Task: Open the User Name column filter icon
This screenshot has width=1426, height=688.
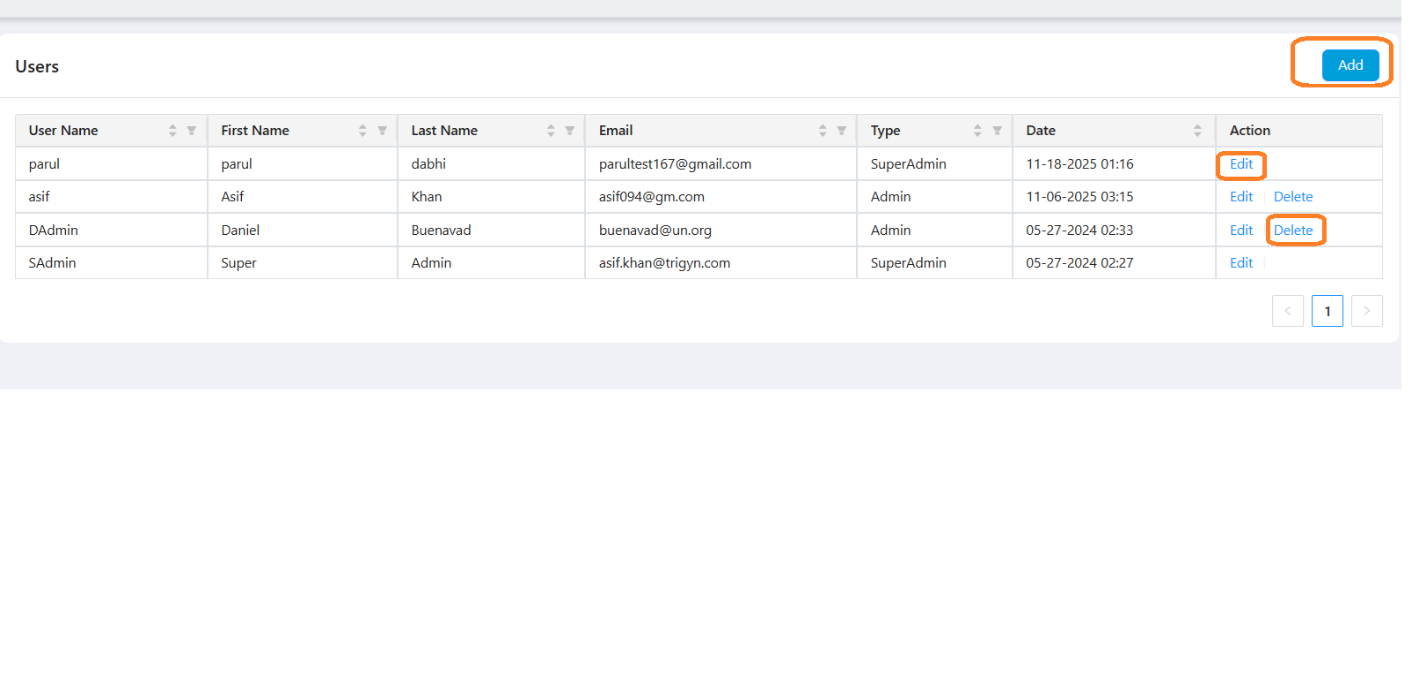Action: click(191, 131)
